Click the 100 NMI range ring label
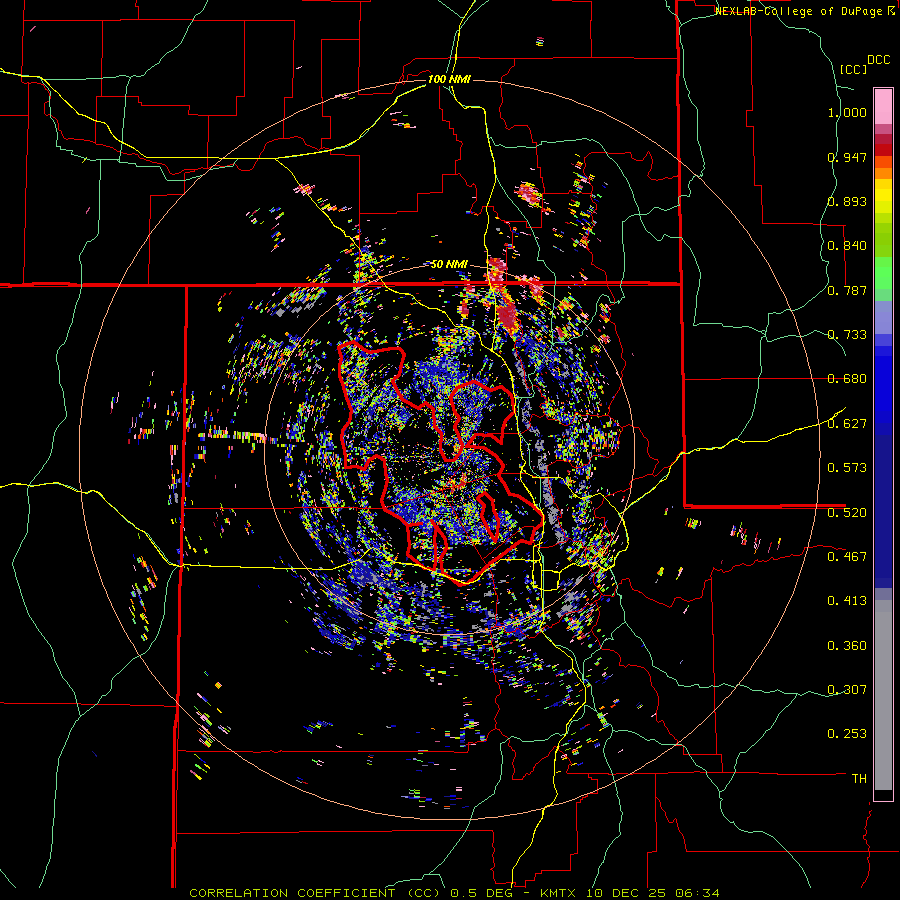 [x=449, y=79]
